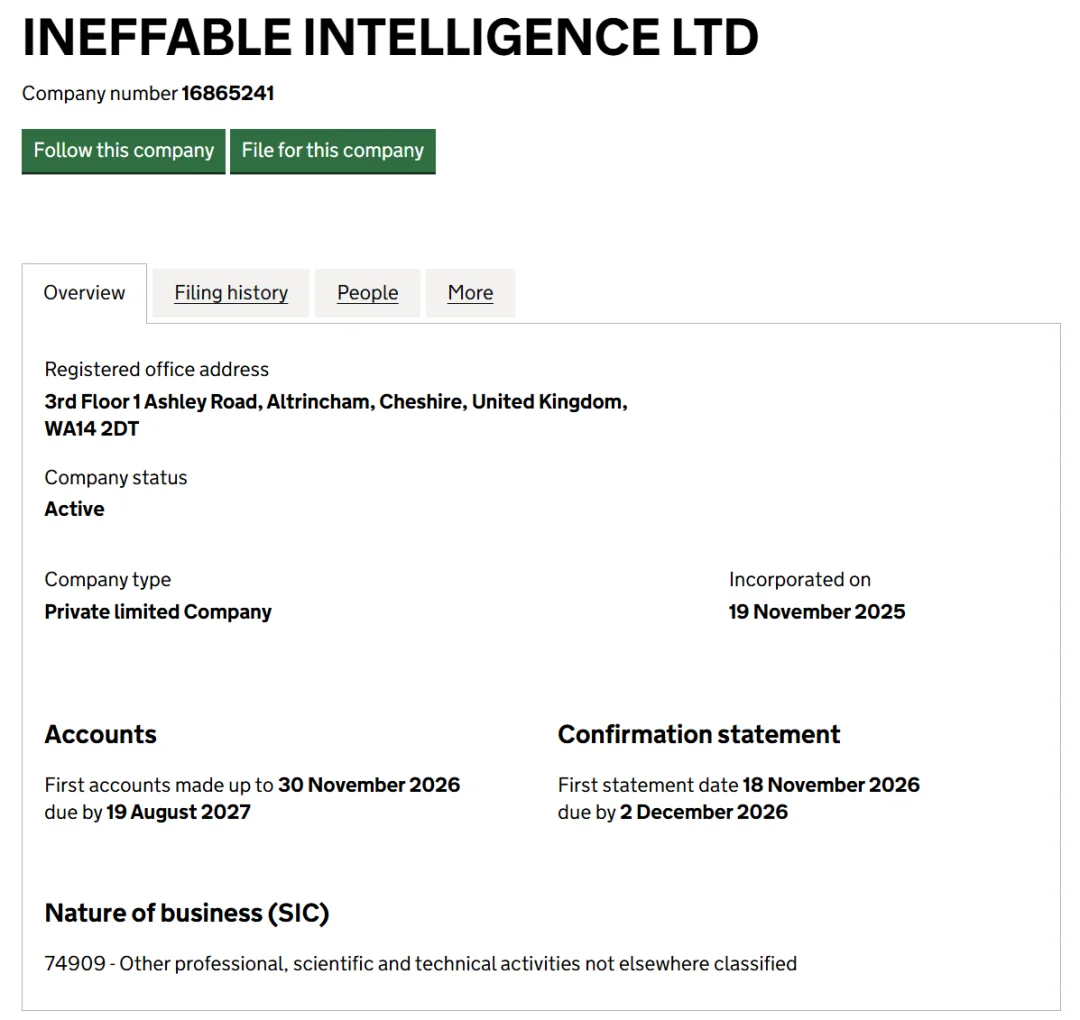Screen dimensions: 1080x1020
Task: Click the 2 December 2026 due date
Action: pos(703,812)
